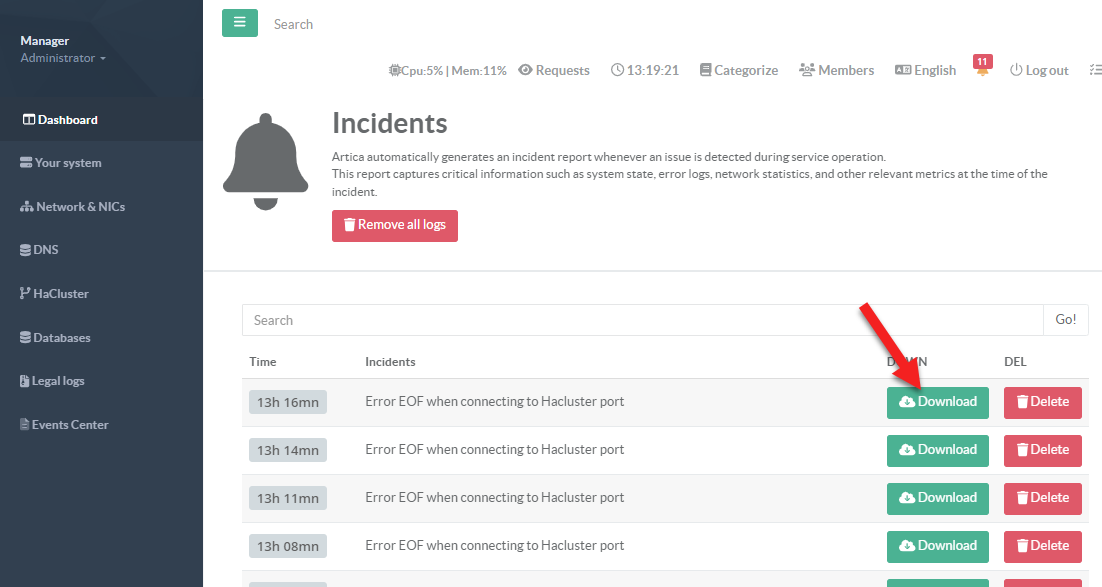Click the task list icon after Log out
This screenshot has width=1102, height=587.
tap(1095, 71)
